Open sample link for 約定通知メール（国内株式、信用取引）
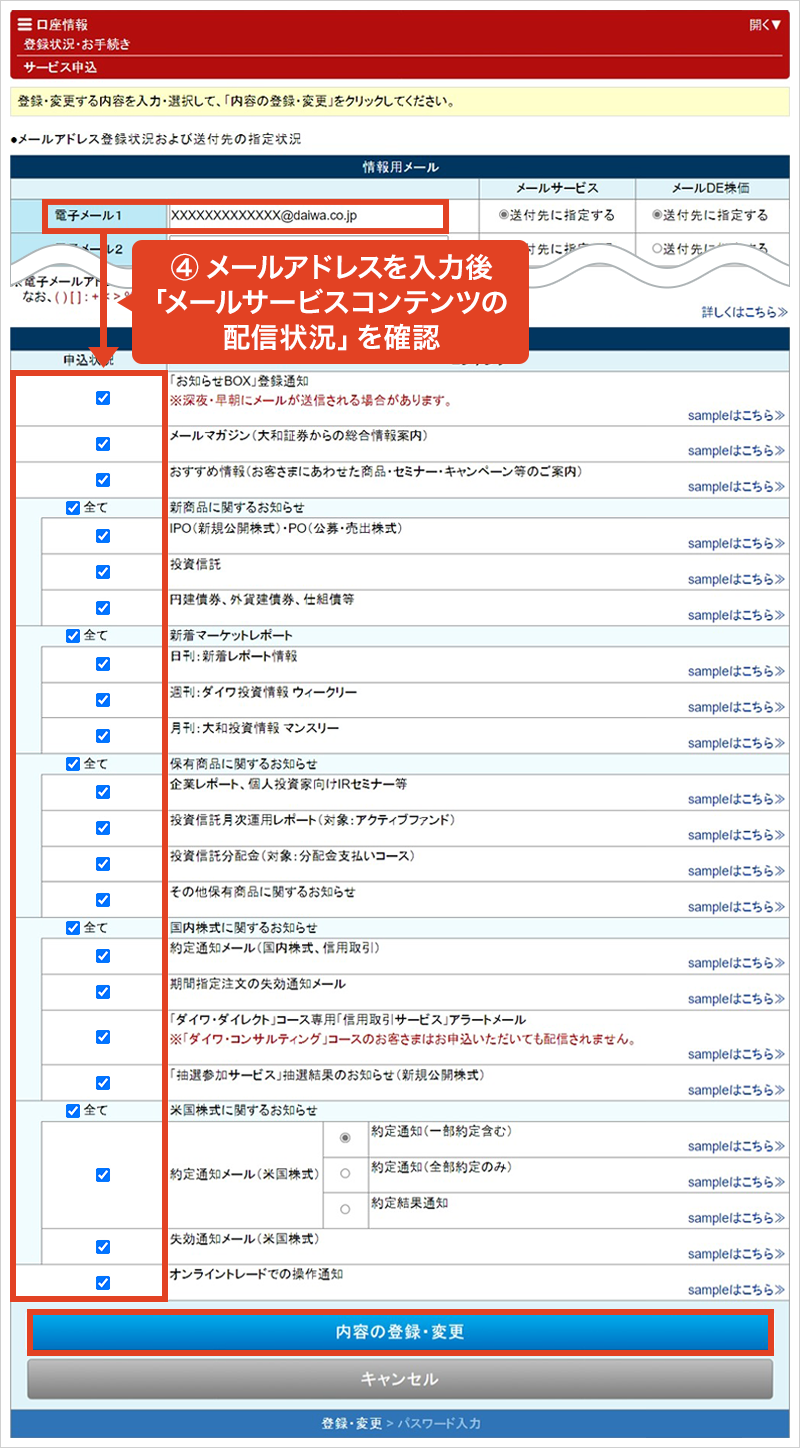800x1448 pixels. tap(736, 963)
